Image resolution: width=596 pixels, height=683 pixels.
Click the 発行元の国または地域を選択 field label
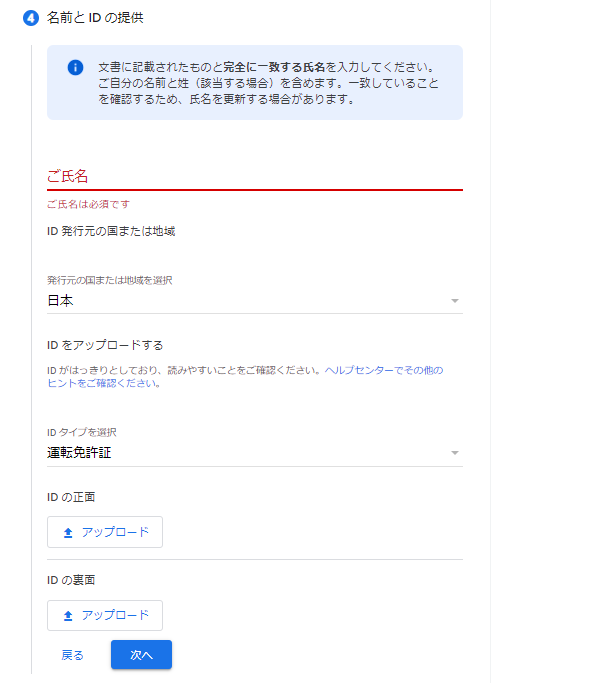(x=110, y=280)
